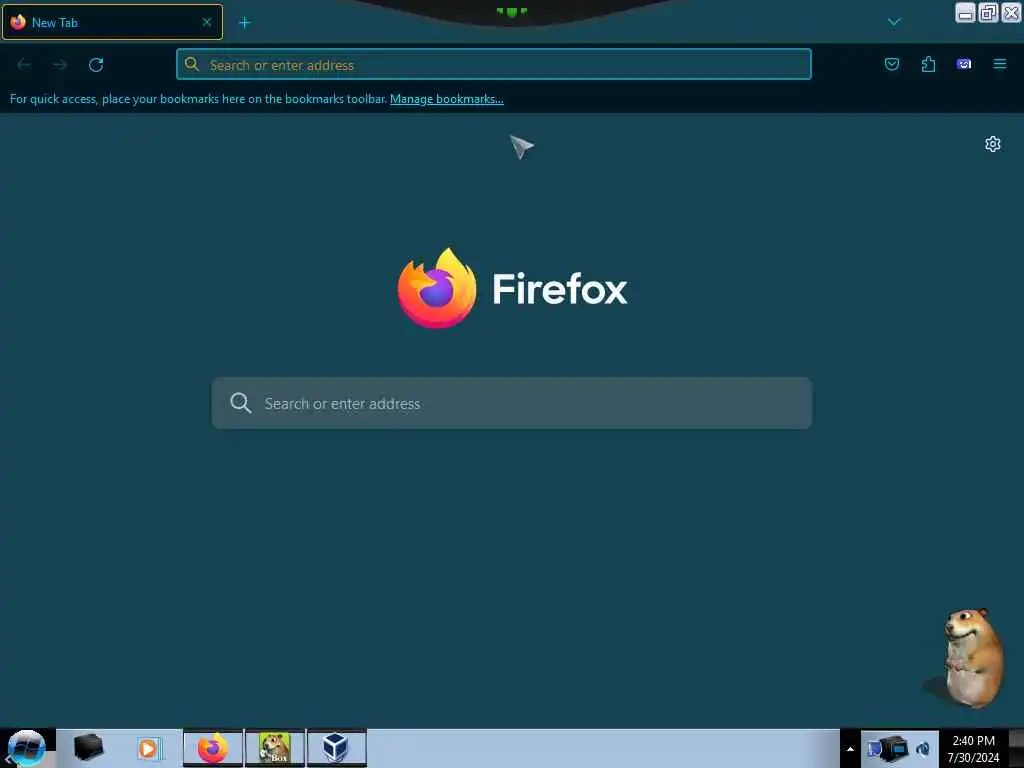Focus the center Search or enter address box
1024x768 pixels.
[512, 403]
